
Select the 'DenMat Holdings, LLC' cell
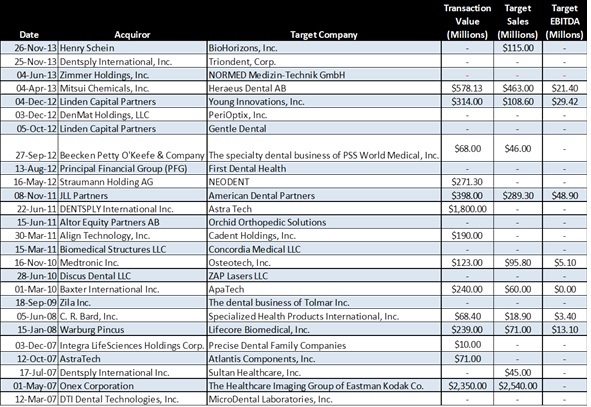(x=133, y=115)
